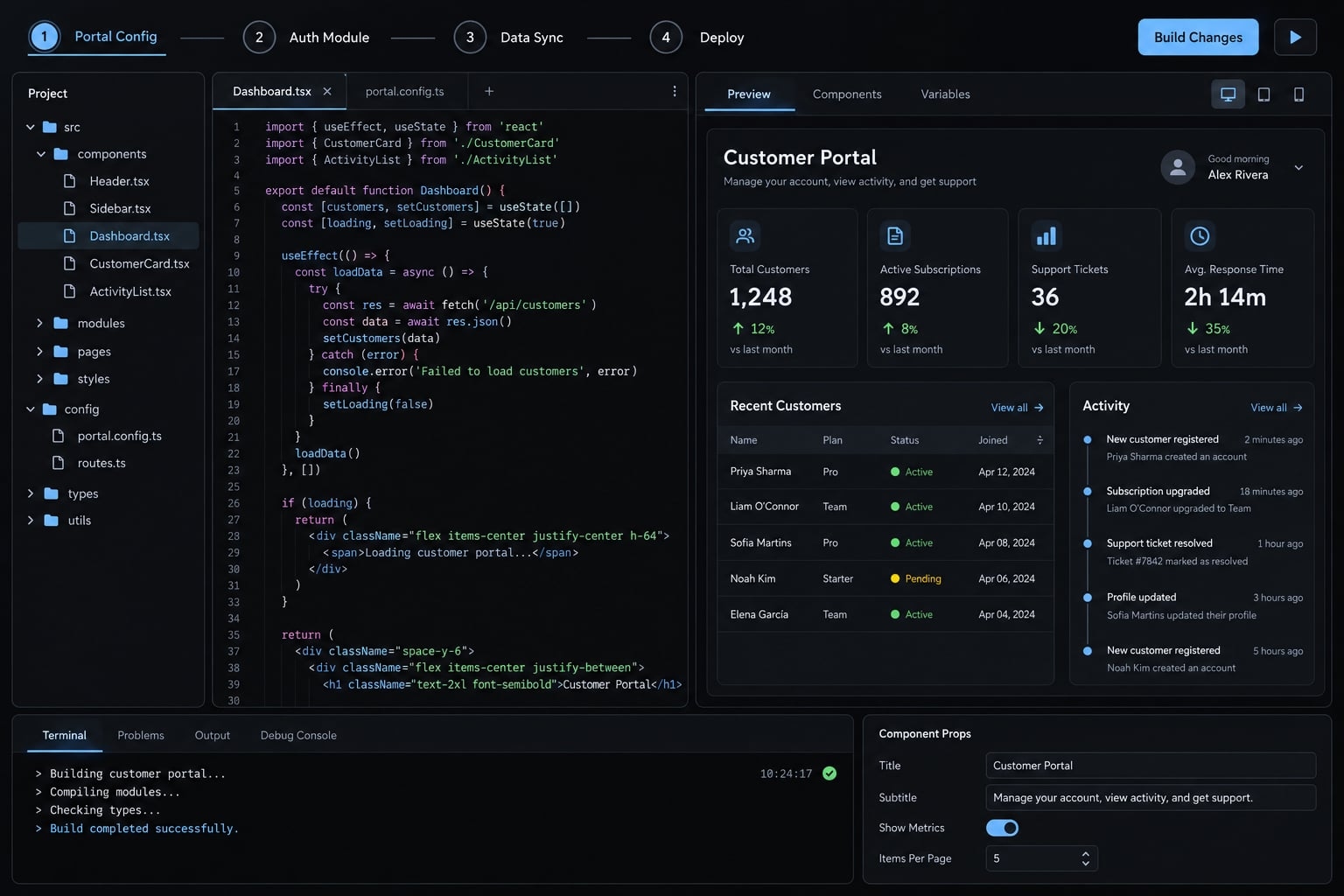1344x896 pixels.
Task: Click the Build Changes button
Action: 1198,37
